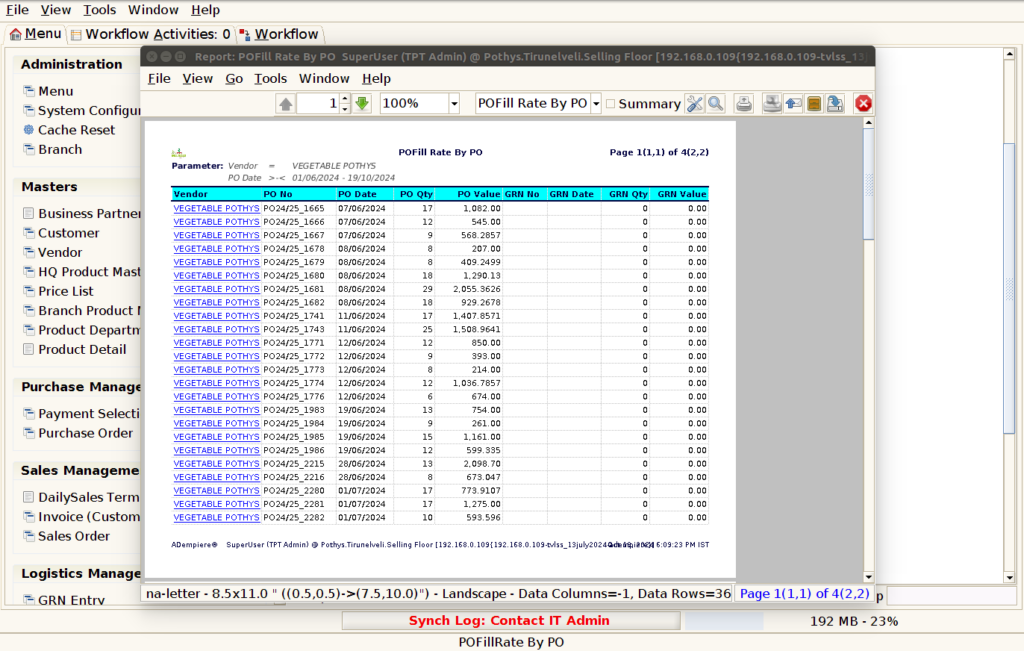
Task: Decrease page number with spinner down arrow
Action: tap(345, 108)
